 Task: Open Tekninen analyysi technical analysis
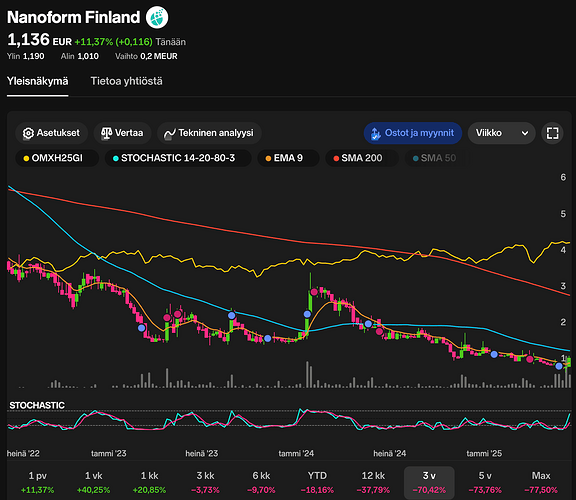click(209, 133)
